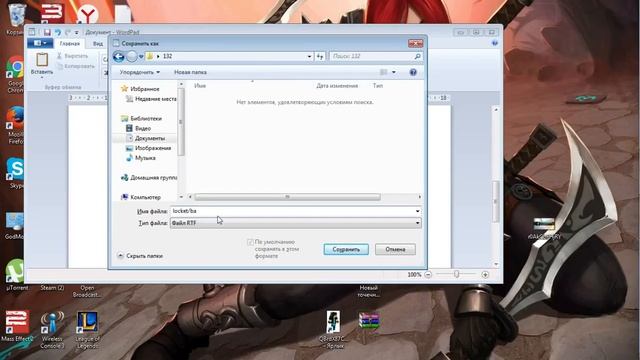Open the view options dropdown arrow
The image size is (640, 360).
coord(393,72)
